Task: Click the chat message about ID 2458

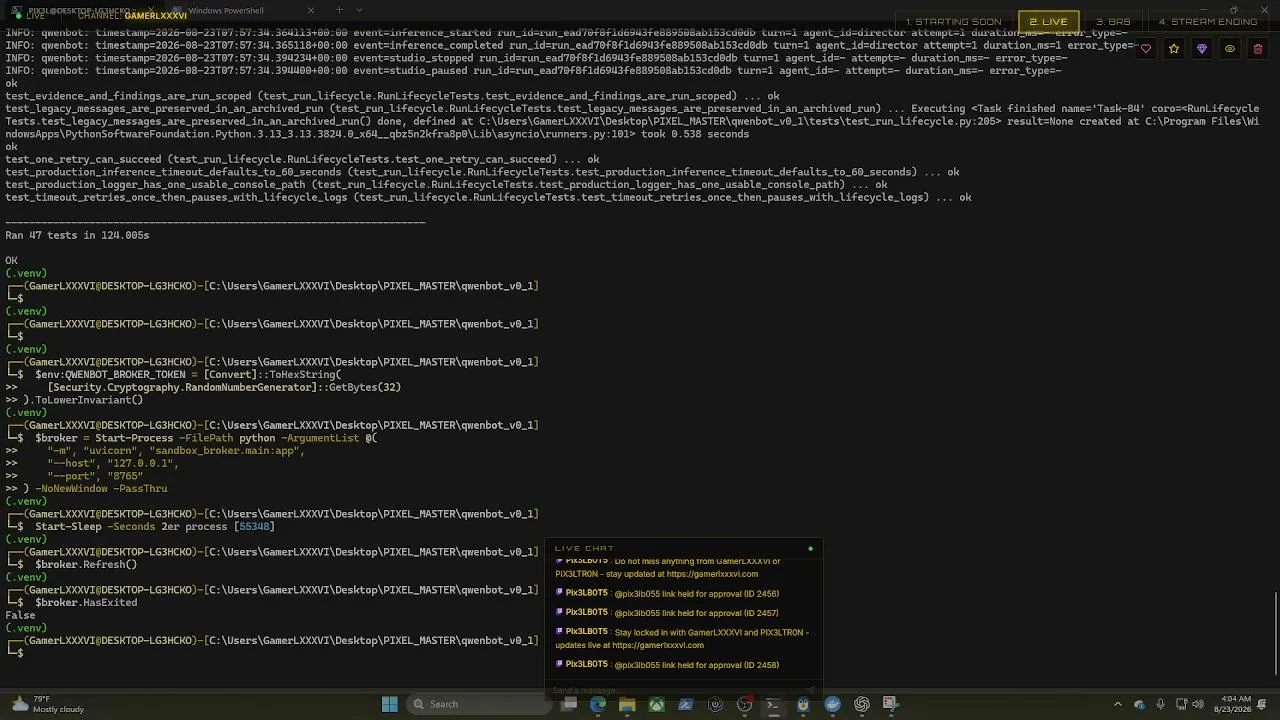Action: coord(667,665)
